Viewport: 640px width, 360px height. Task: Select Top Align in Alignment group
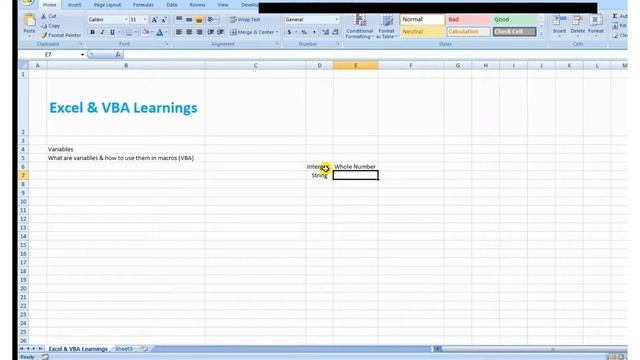179,20
